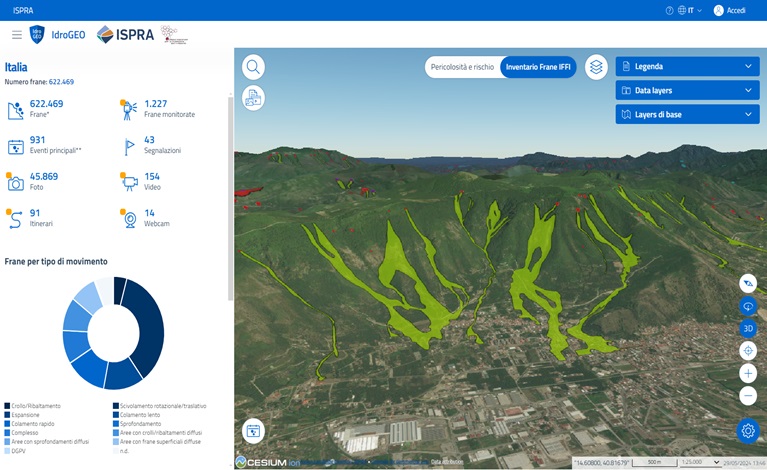Image resolution: width=767 pixels, height=470 pixels.
Task: Open the IT language dropdown
Action: pos(690,10)
